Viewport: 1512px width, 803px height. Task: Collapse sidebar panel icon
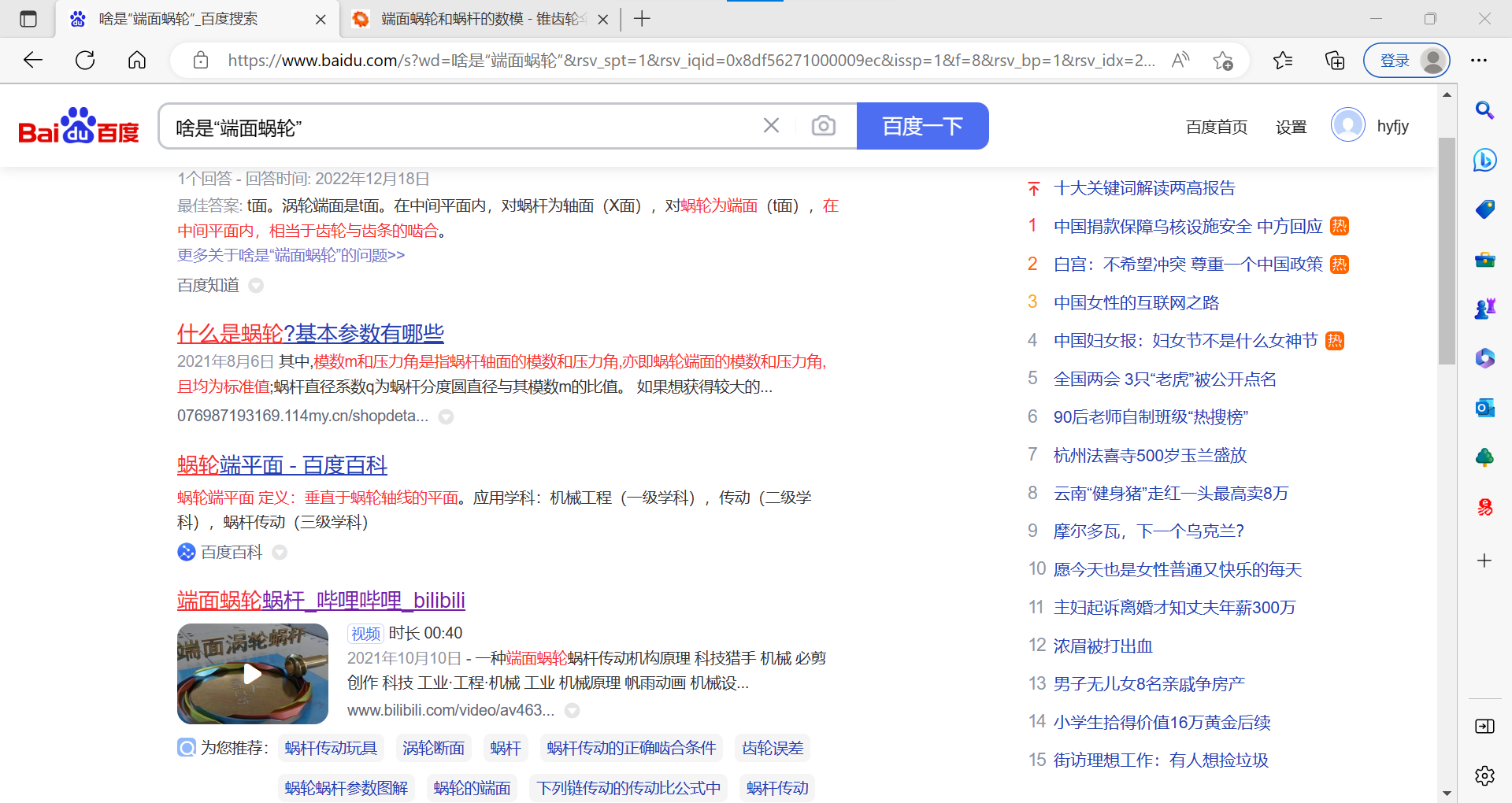click(x=1484, y=726)
